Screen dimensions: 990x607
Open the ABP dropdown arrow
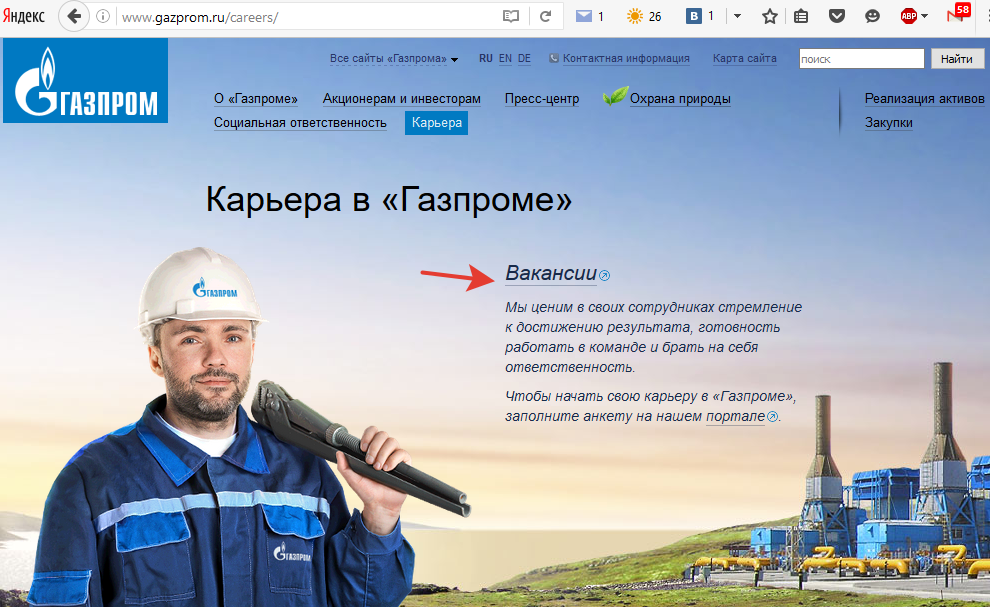925,16
